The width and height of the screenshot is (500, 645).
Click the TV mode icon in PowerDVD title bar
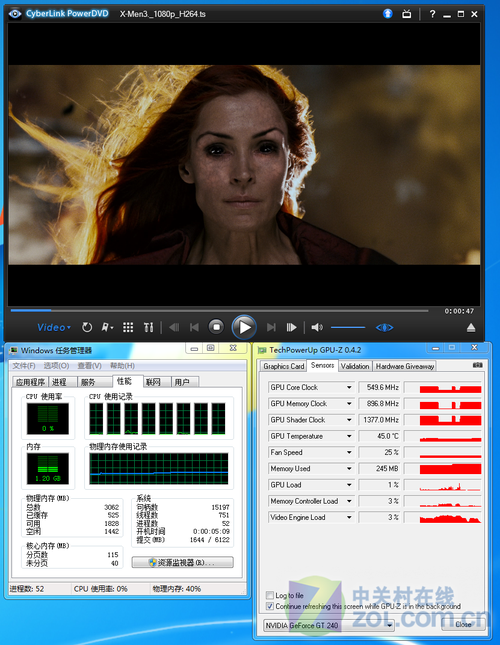[406, 14]
